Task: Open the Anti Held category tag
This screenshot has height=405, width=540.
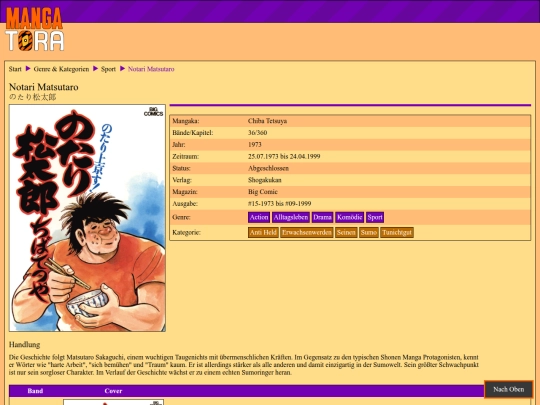Action: [263, 232]
